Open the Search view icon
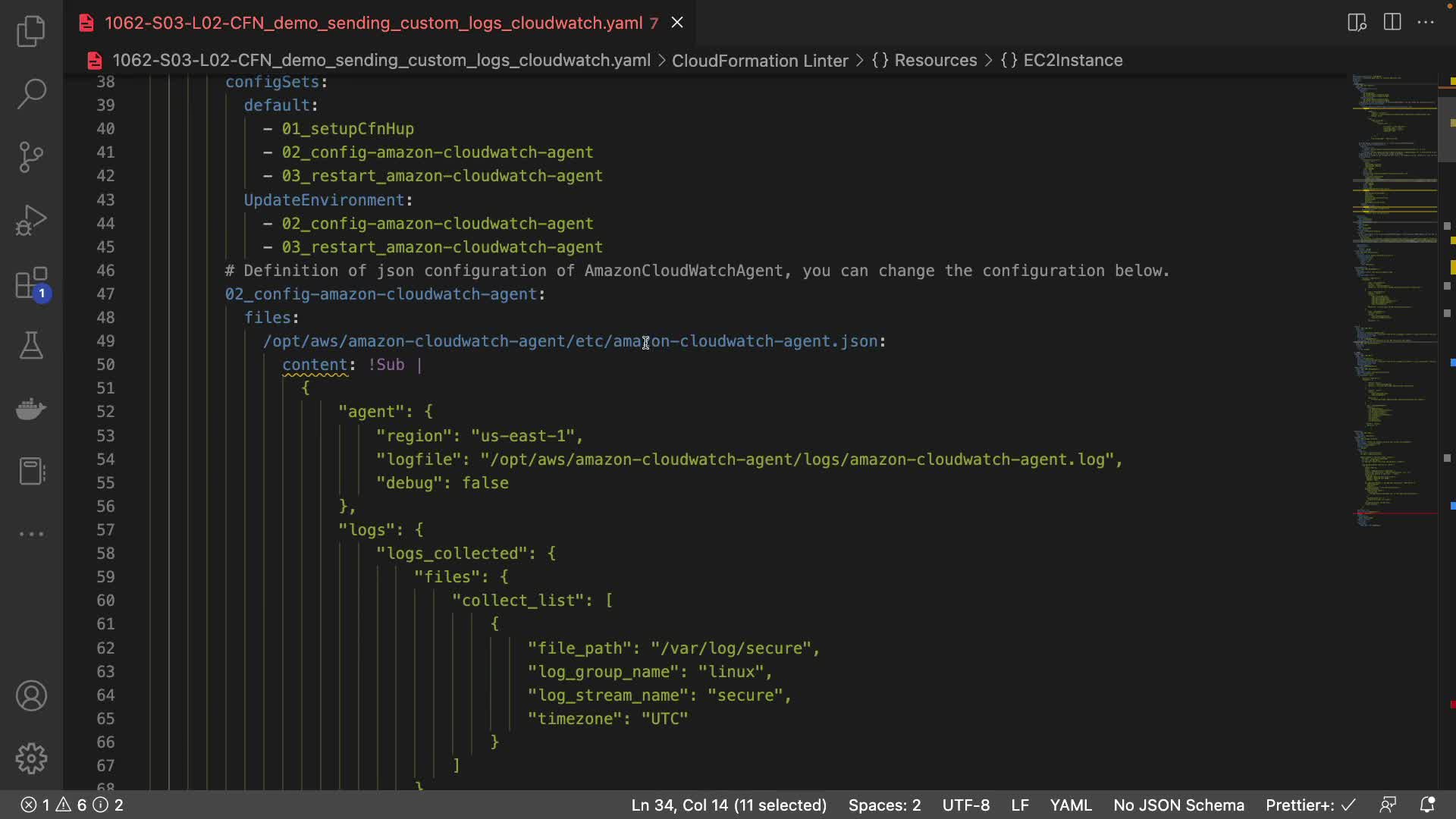This screenshot has width=1456, height=819. [31, 93]
